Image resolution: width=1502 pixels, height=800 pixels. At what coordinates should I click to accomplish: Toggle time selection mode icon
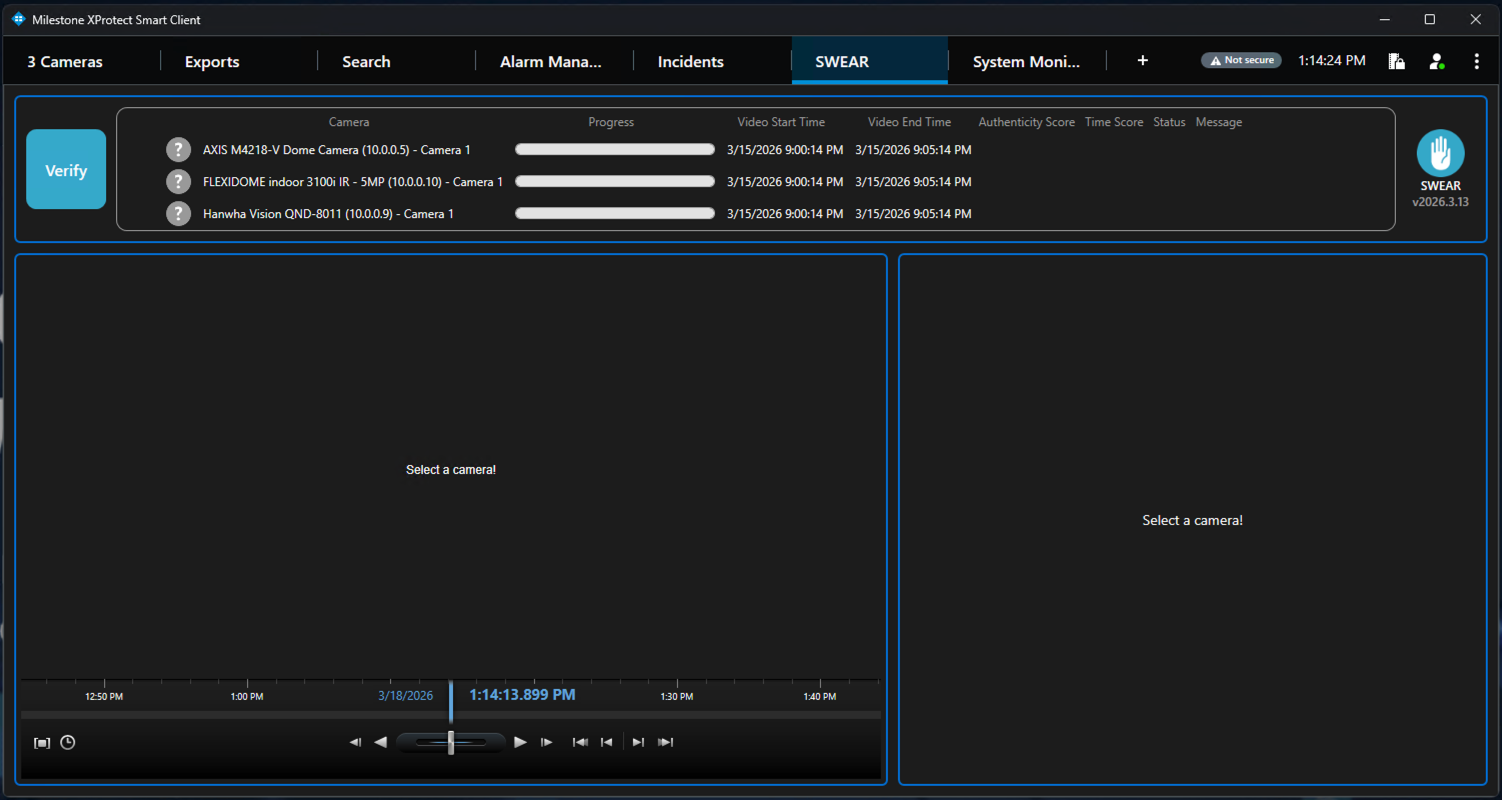click(42, 743)
